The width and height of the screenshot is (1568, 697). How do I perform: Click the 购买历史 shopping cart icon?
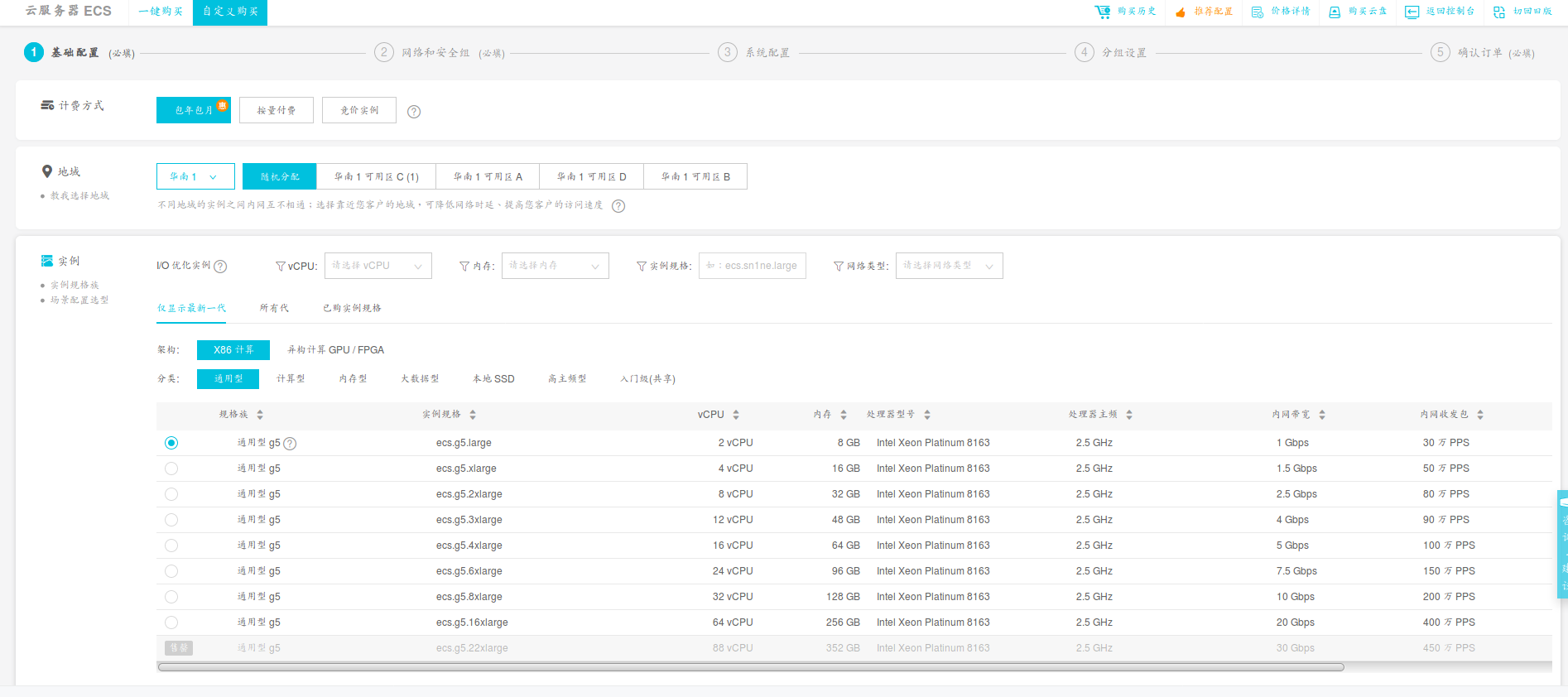1102,12
